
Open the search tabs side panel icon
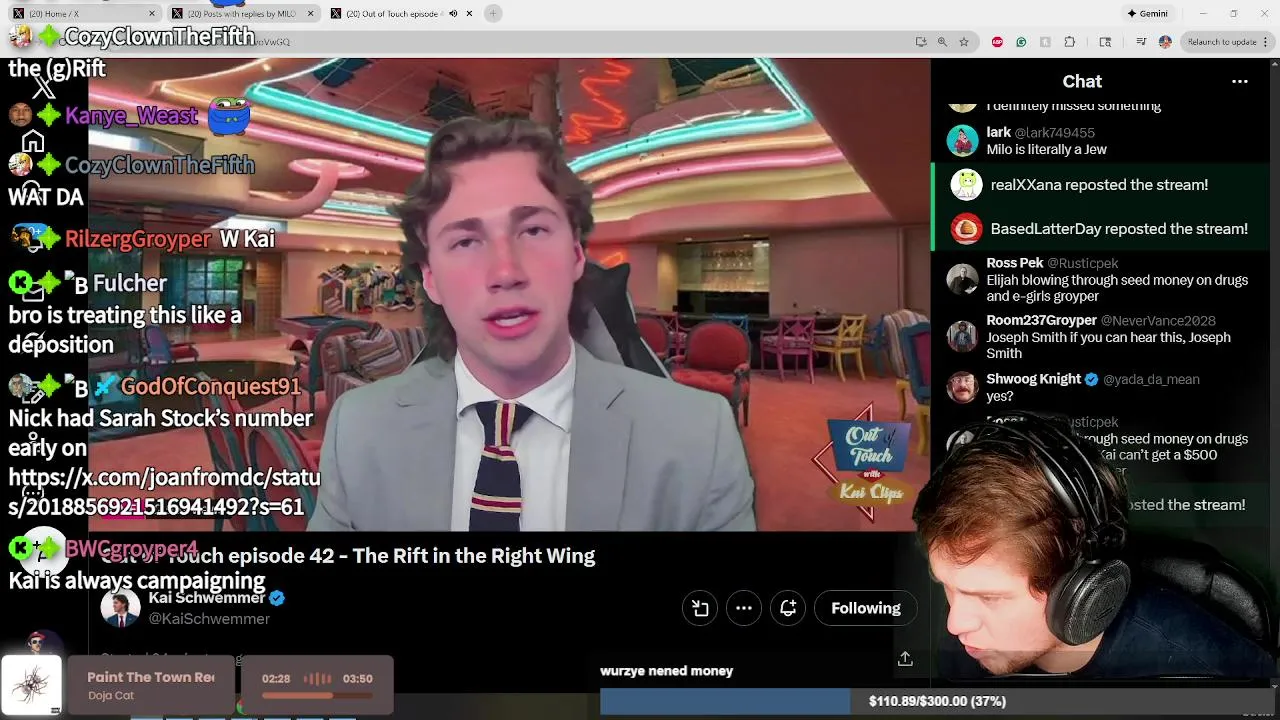(1105, 42)
